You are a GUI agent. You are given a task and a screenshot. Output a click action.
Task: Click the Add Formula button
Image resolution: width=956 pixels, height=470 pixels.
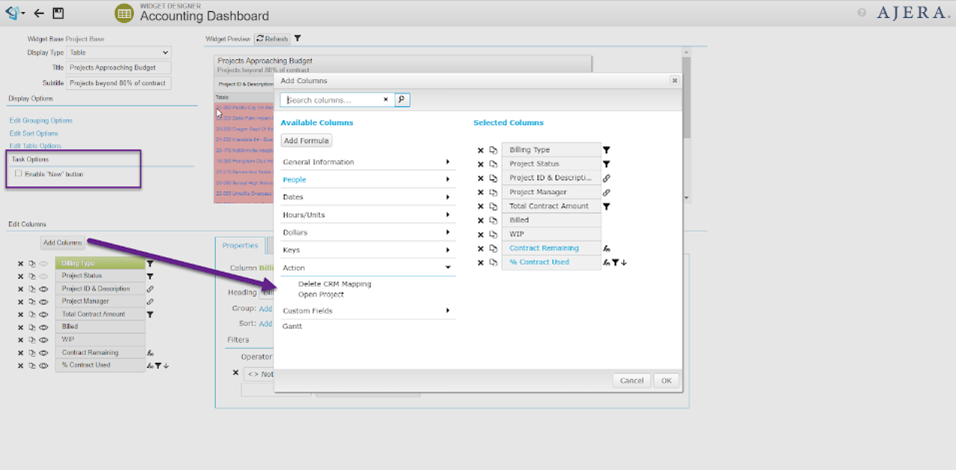[x=306, y=141]
